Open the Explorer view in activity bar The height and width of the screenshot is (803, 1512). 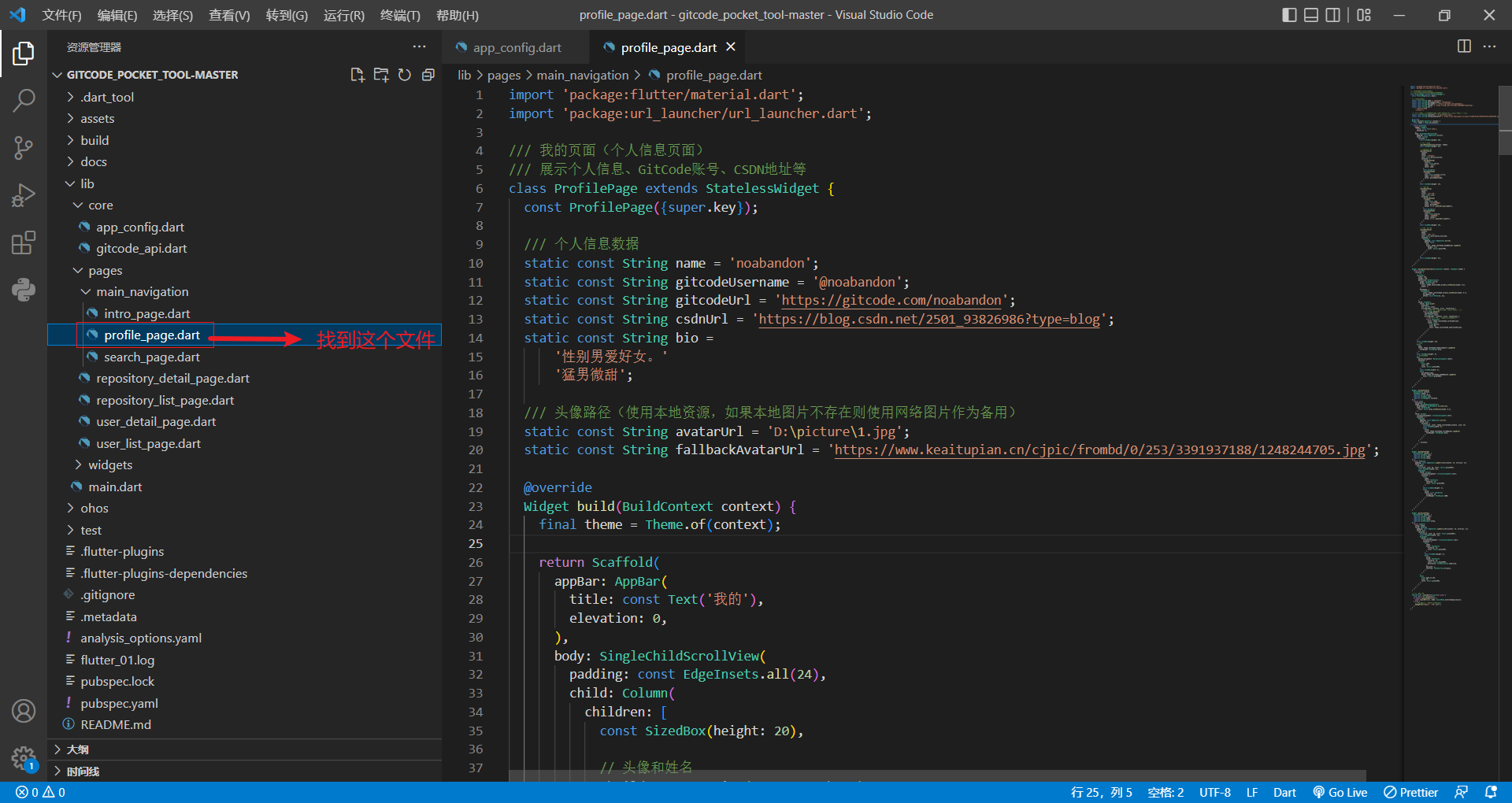click(x=24, y=54)
